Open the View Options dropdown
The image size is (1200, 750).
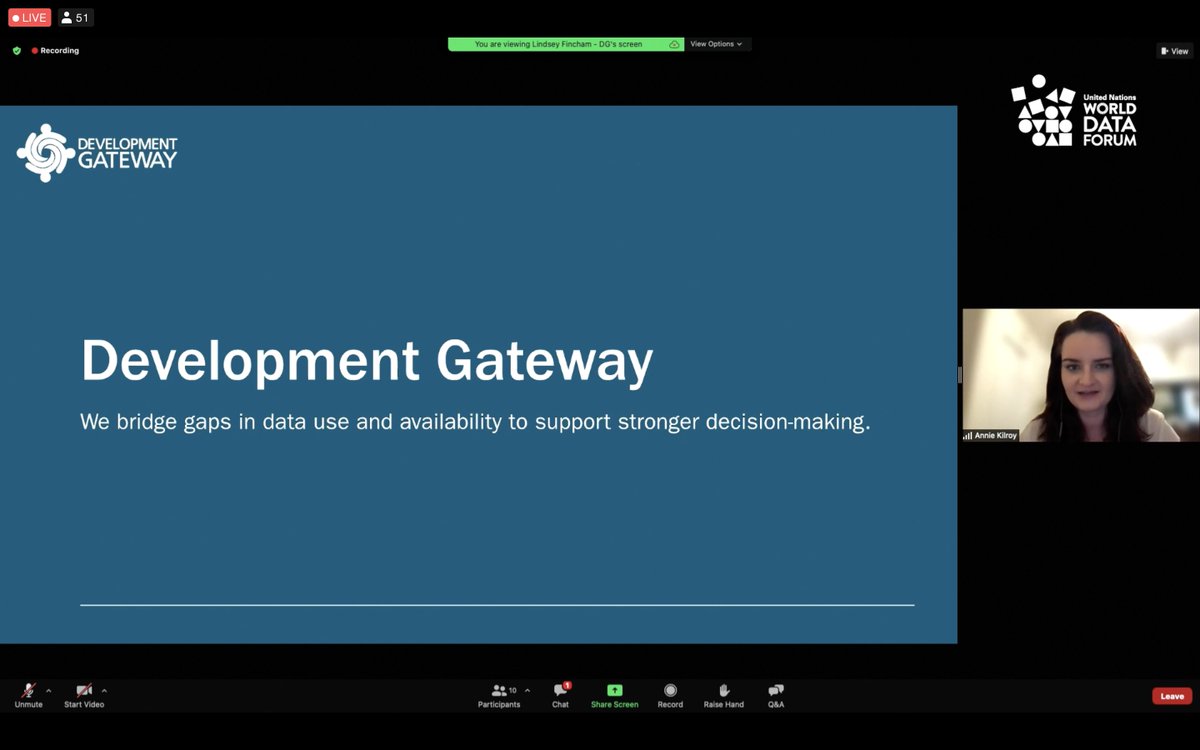717,44
